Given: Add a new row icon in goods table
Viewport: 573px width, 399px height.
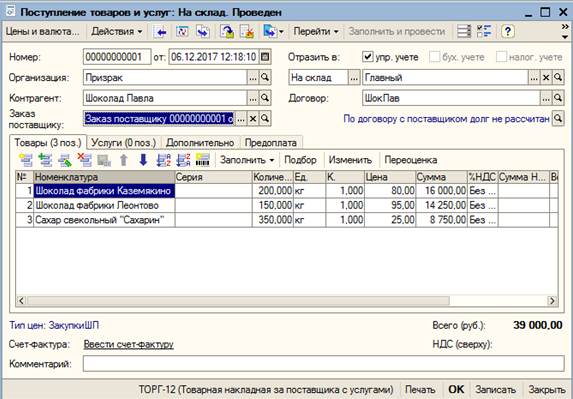Looking at the screenshot, I should 26,160.
